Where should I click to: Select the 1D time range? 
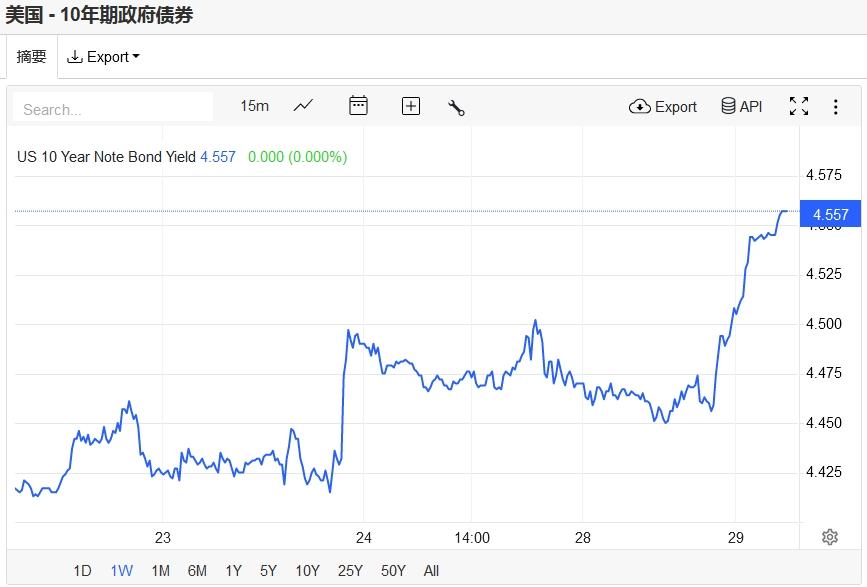[x=82, y=571]
